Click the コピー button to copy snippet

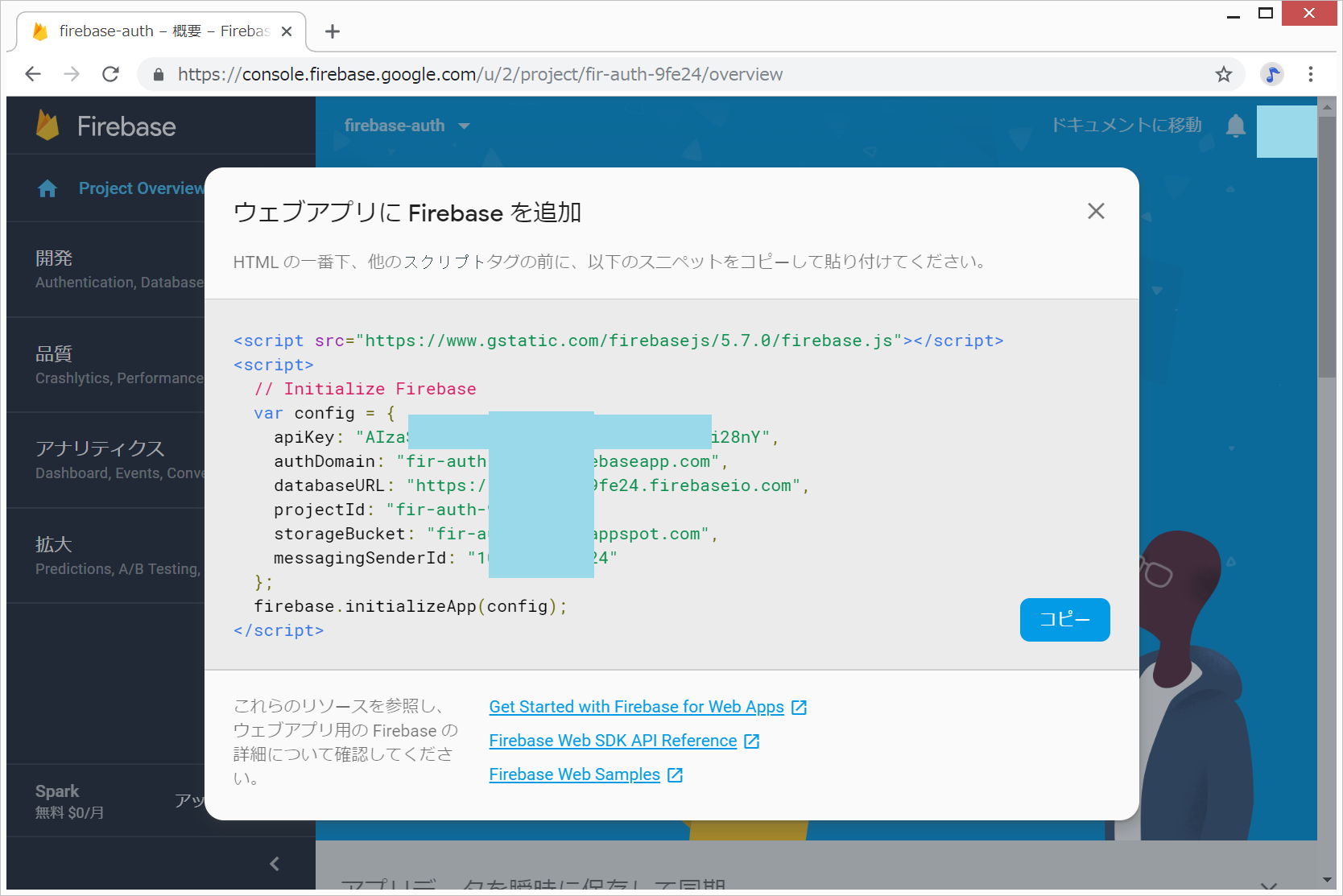pyautogui.click(x=1064, y=620)
